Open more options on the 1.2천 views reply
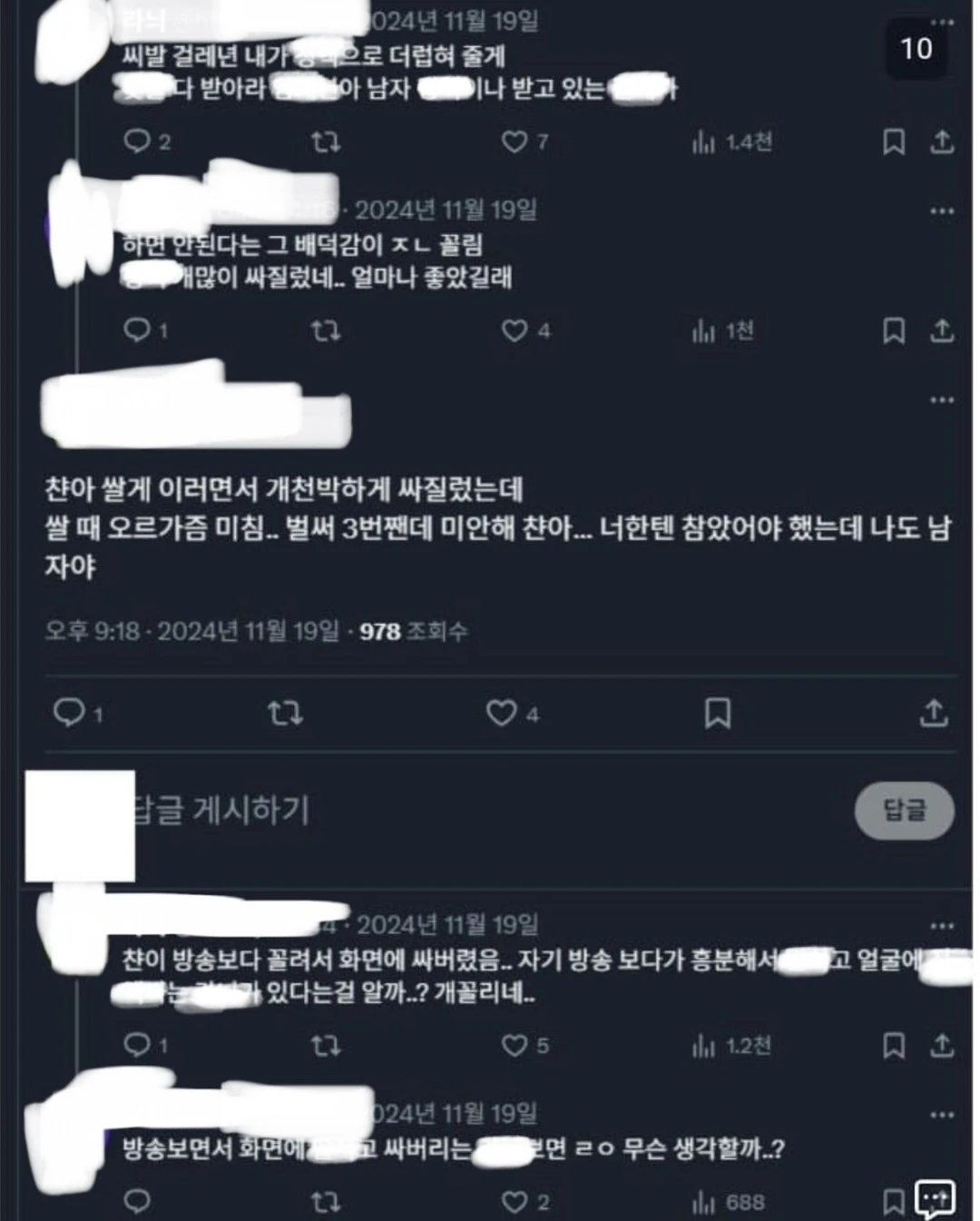Viewport: 980px width, 1221px height. pos(942,926)
